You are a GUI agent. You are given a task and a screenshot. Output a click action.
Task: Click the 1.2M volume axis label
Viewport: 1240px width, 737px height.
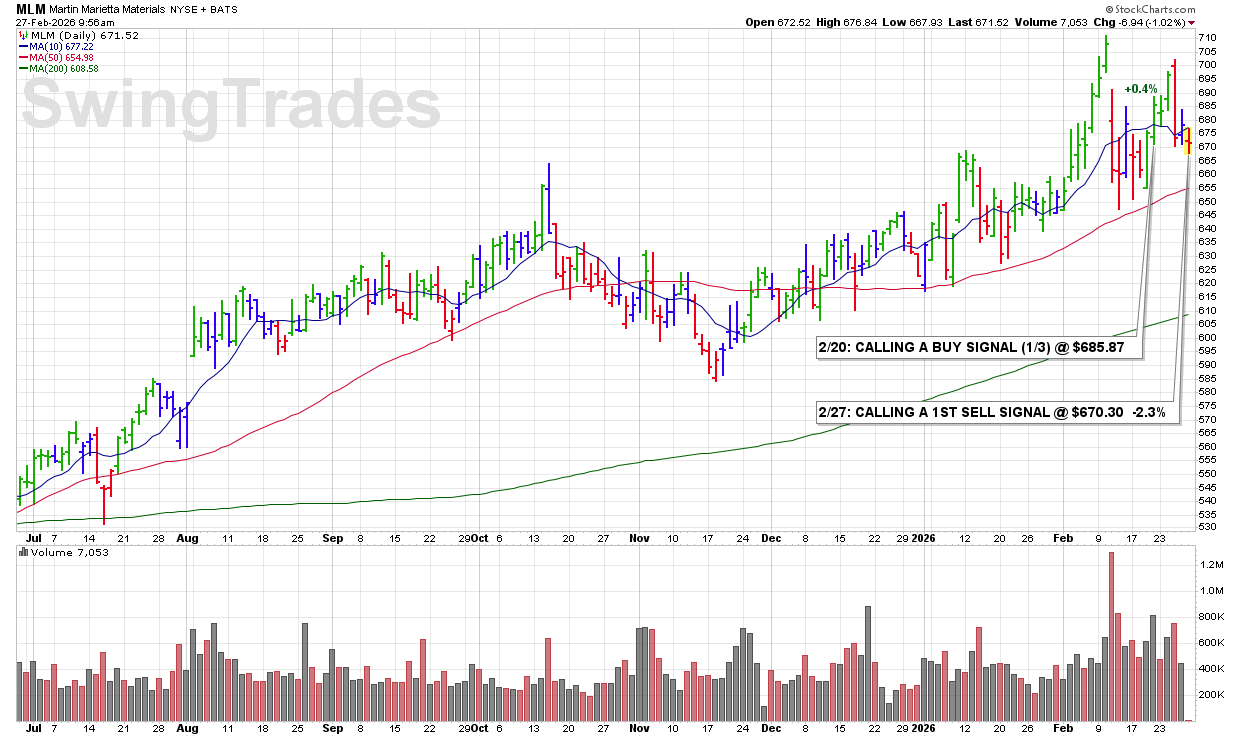pos(1211,565)
